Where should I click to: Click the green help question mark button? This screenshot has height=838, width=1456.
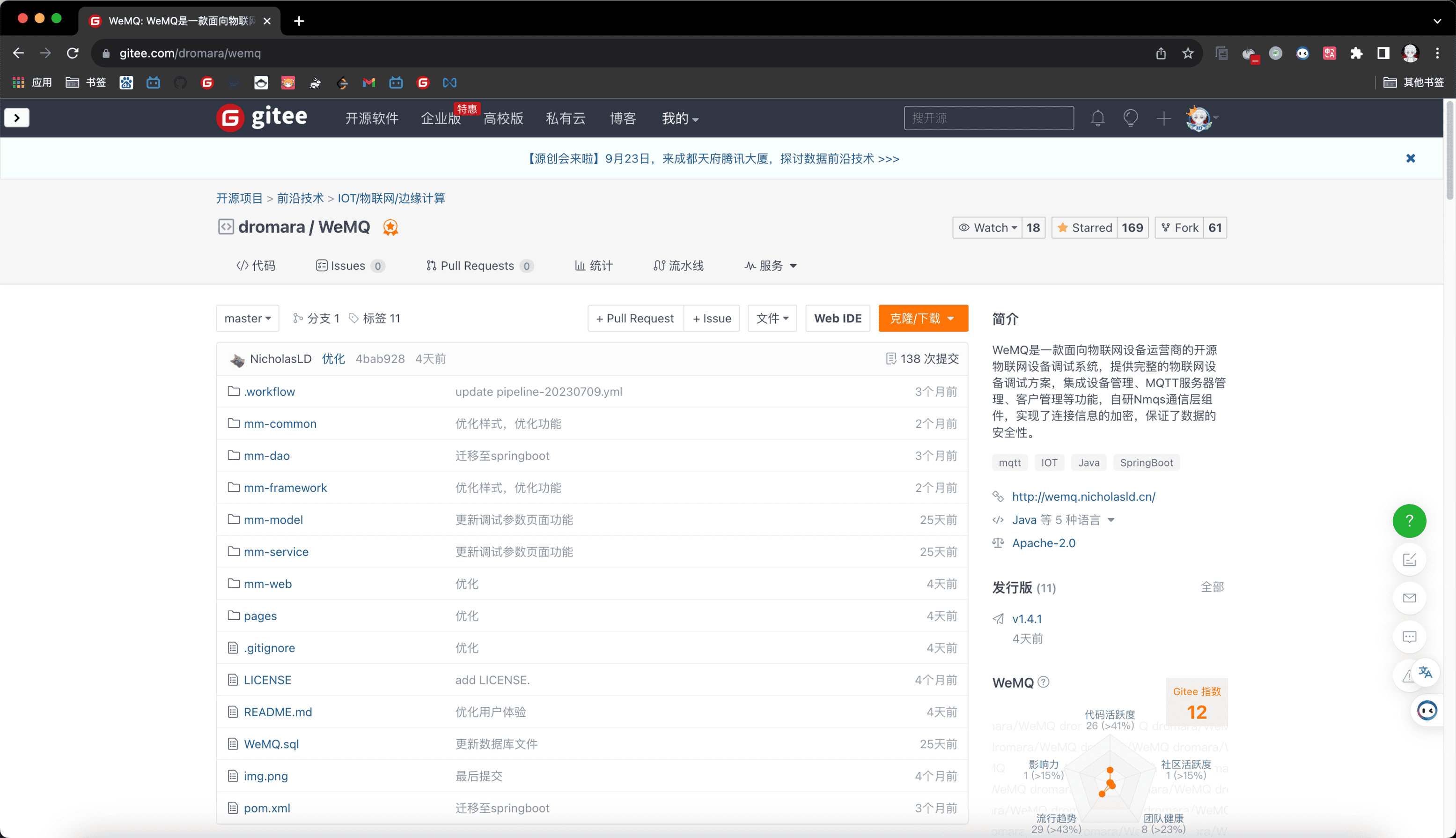pos(1409,521)
